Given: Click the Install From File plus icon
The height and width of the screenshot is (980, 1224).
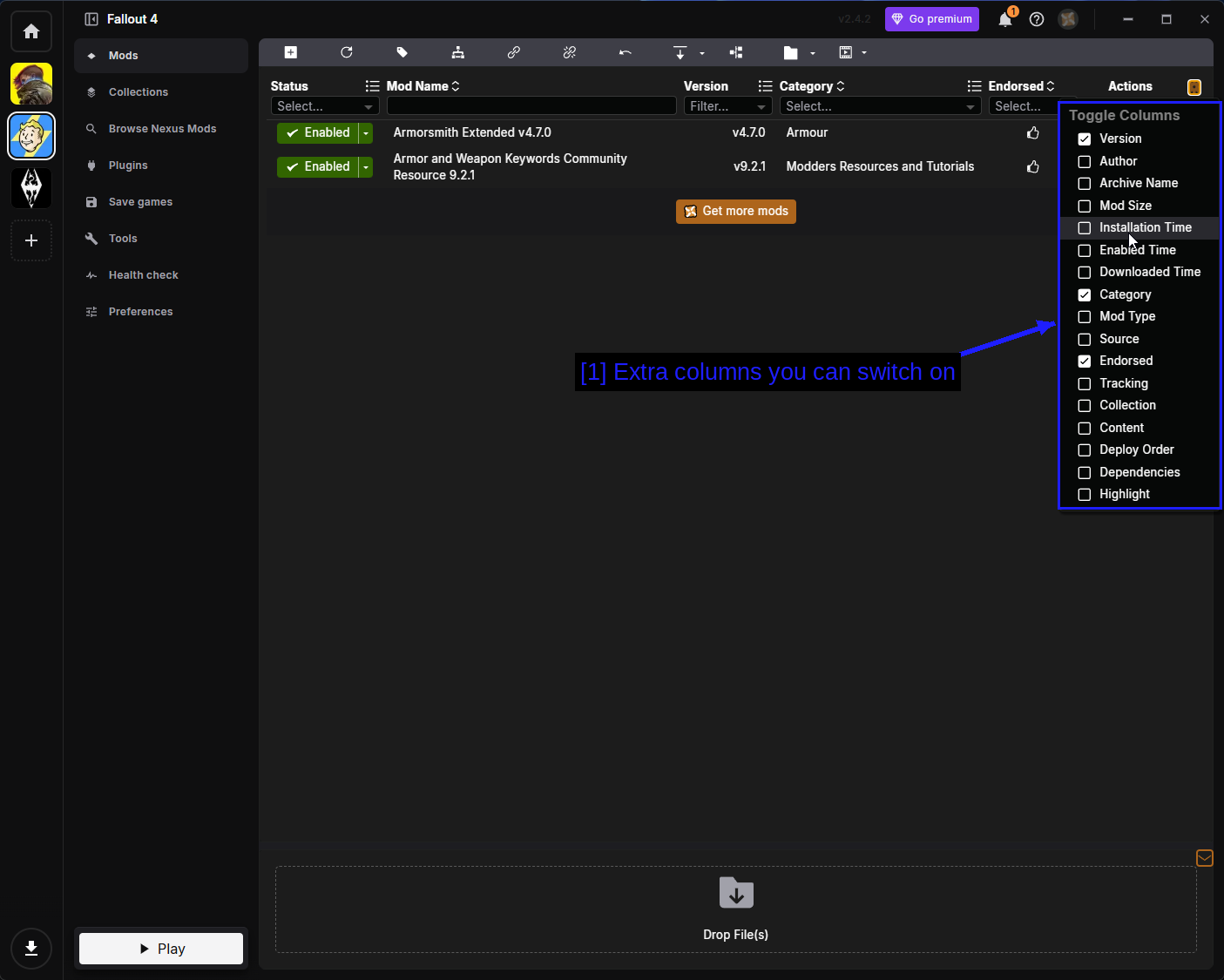Looking at the screenshot, I should 291,52.
